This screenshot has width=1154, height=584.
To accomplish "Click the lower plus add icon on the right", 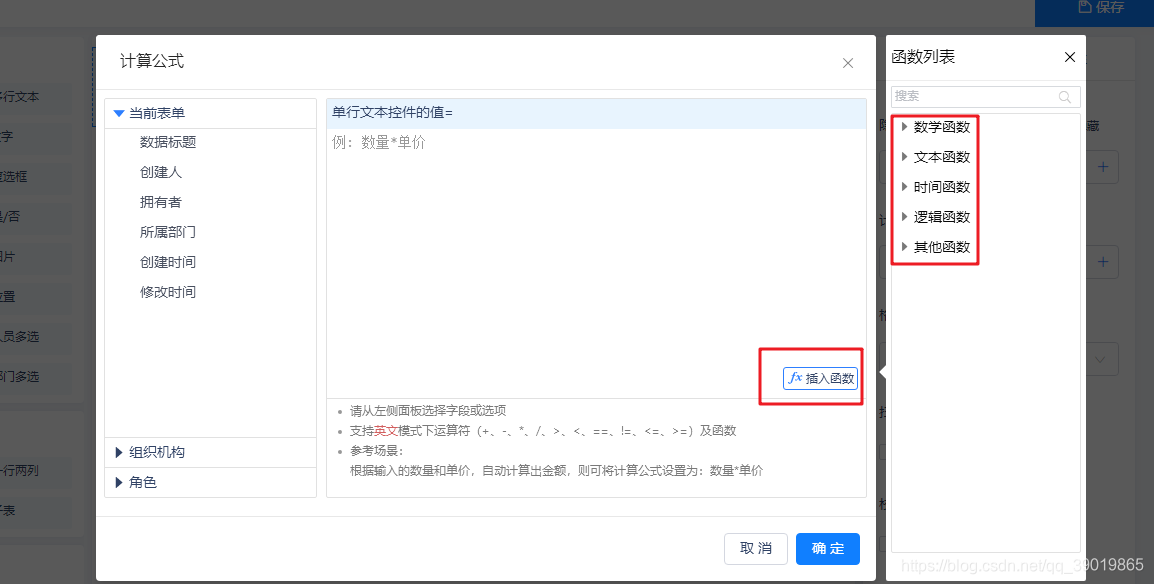I will pos(1101,261).
